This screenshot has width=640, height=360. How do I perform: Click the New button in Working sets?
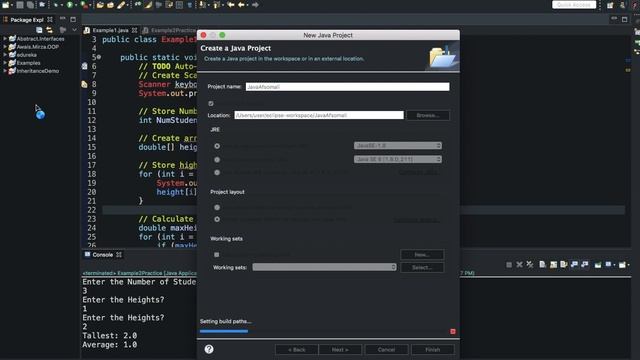pyautogui.click(x=422, y=255)
